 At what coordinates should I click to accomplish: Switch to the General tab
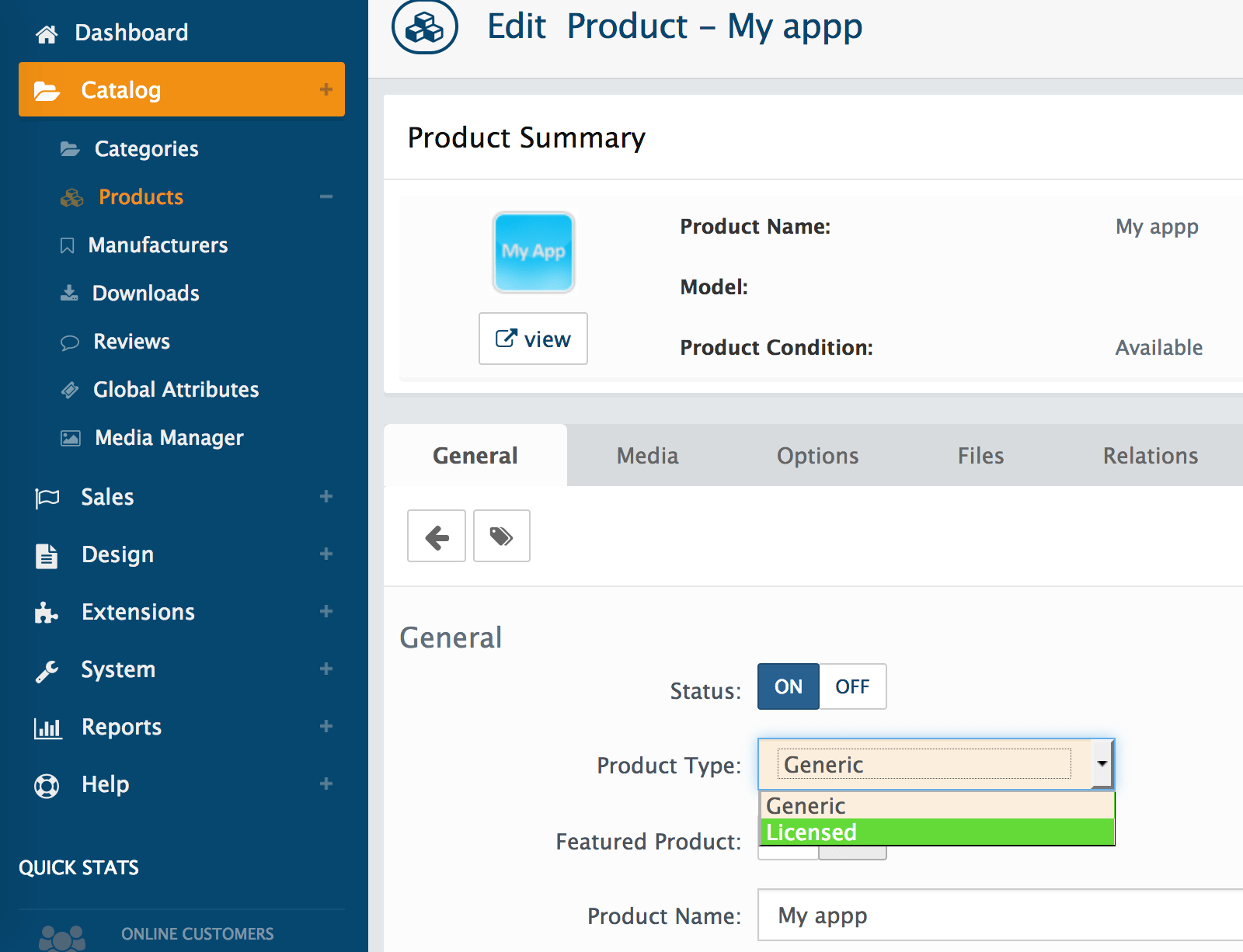click(475, 456)
